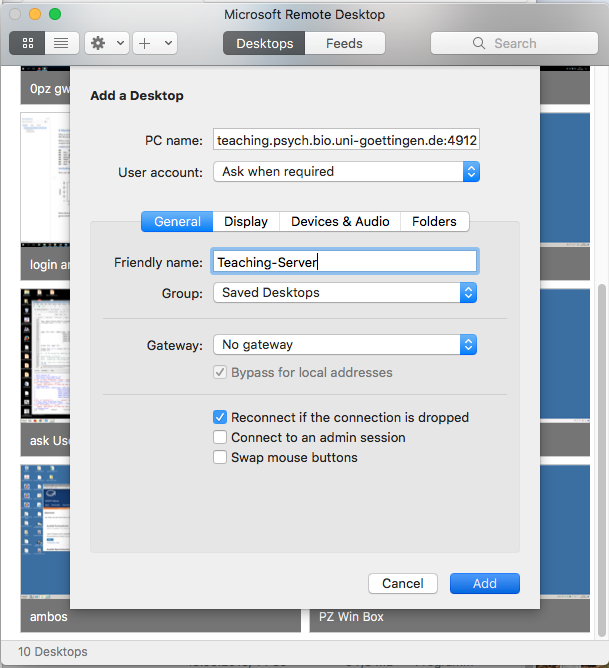Screen dimensions: 609x668
Task: Click the desktop list vertical scrollbar
Action: [601, 460]
